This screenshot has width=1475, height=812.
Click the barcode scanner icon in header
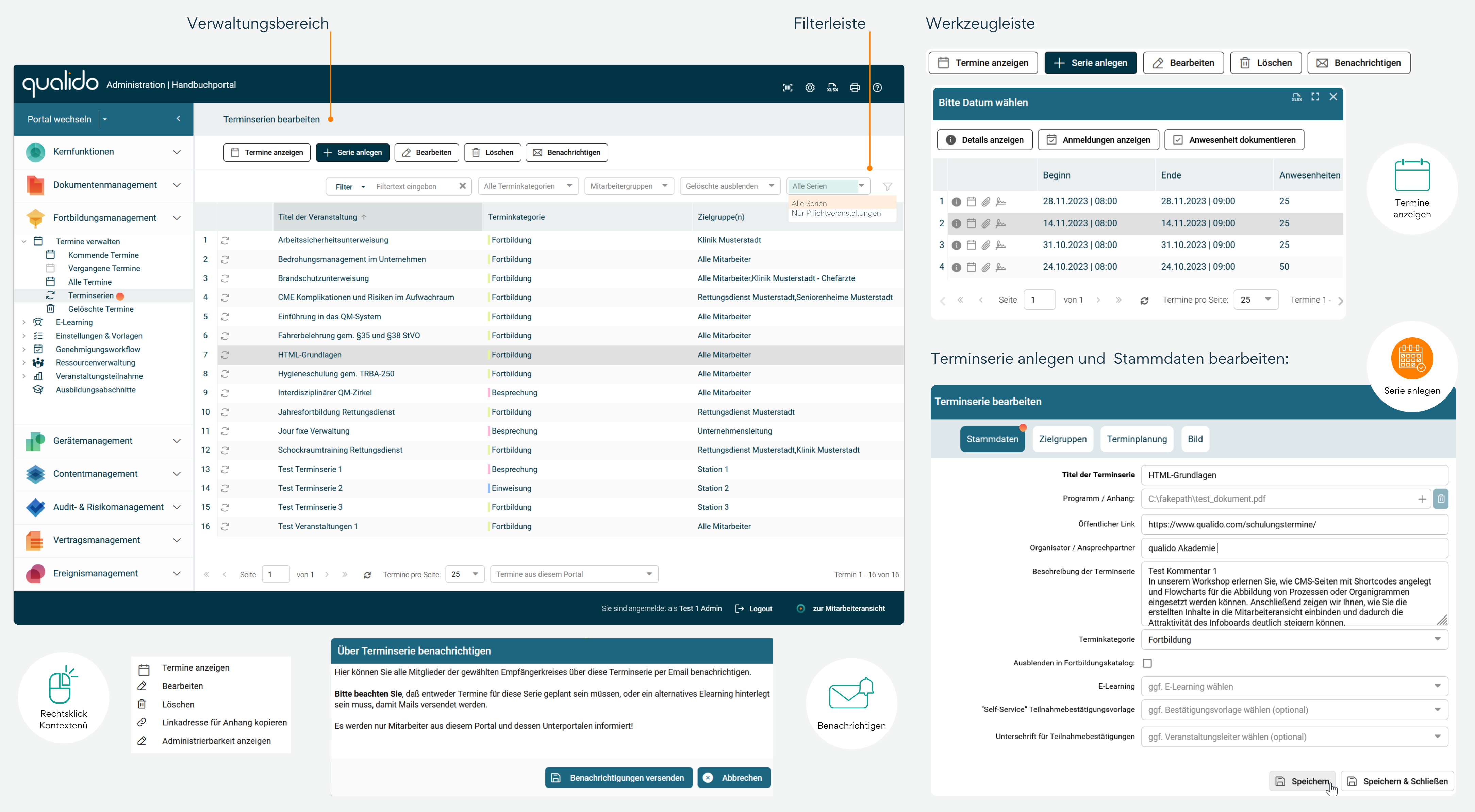[x=787, y=87]
